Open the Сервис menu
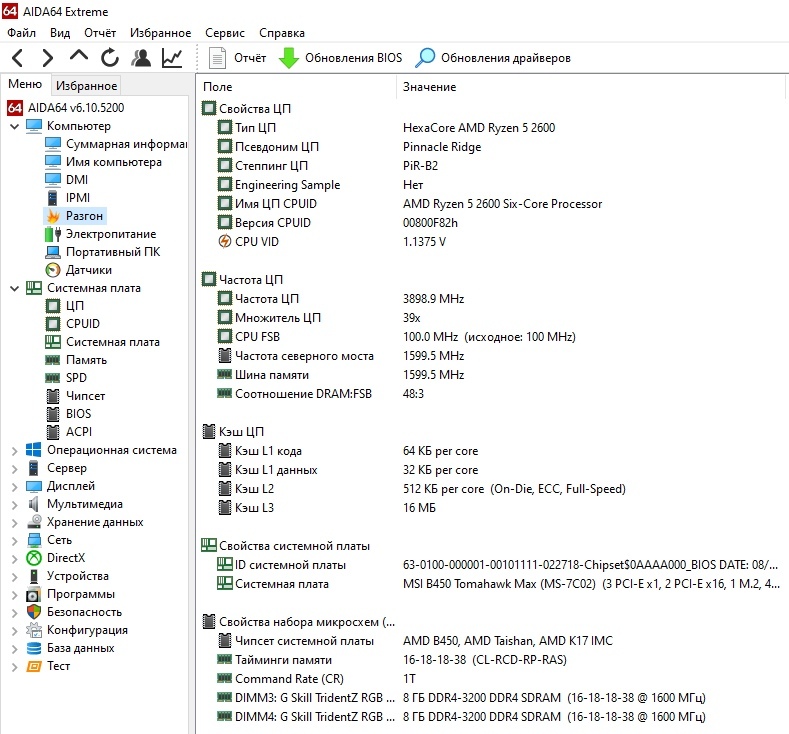 [x=225, y=33]
